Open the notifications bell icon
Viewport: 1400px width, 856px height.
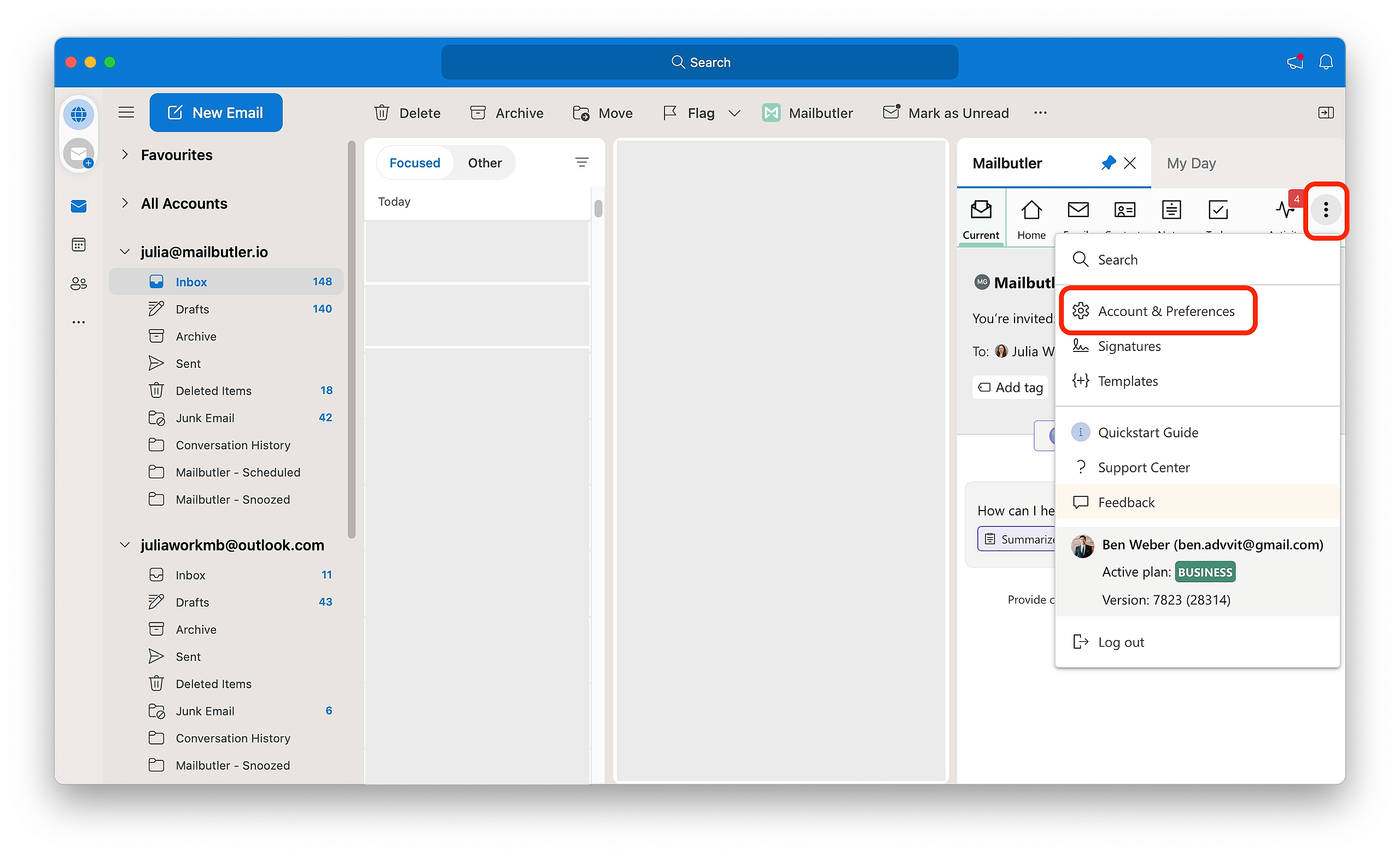pyautogui.click(x=1326, y=62)
